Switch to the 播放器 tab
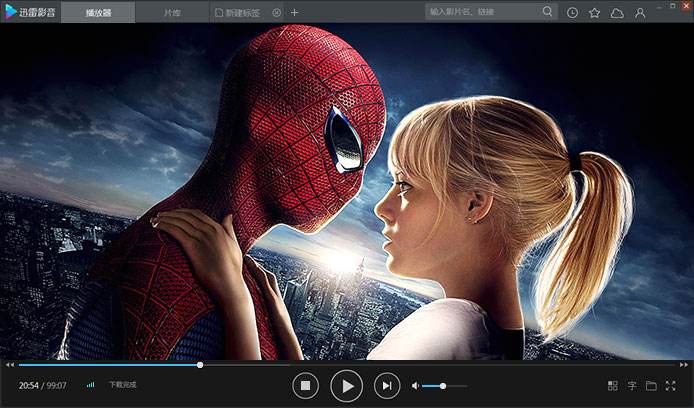 point(98,12)
